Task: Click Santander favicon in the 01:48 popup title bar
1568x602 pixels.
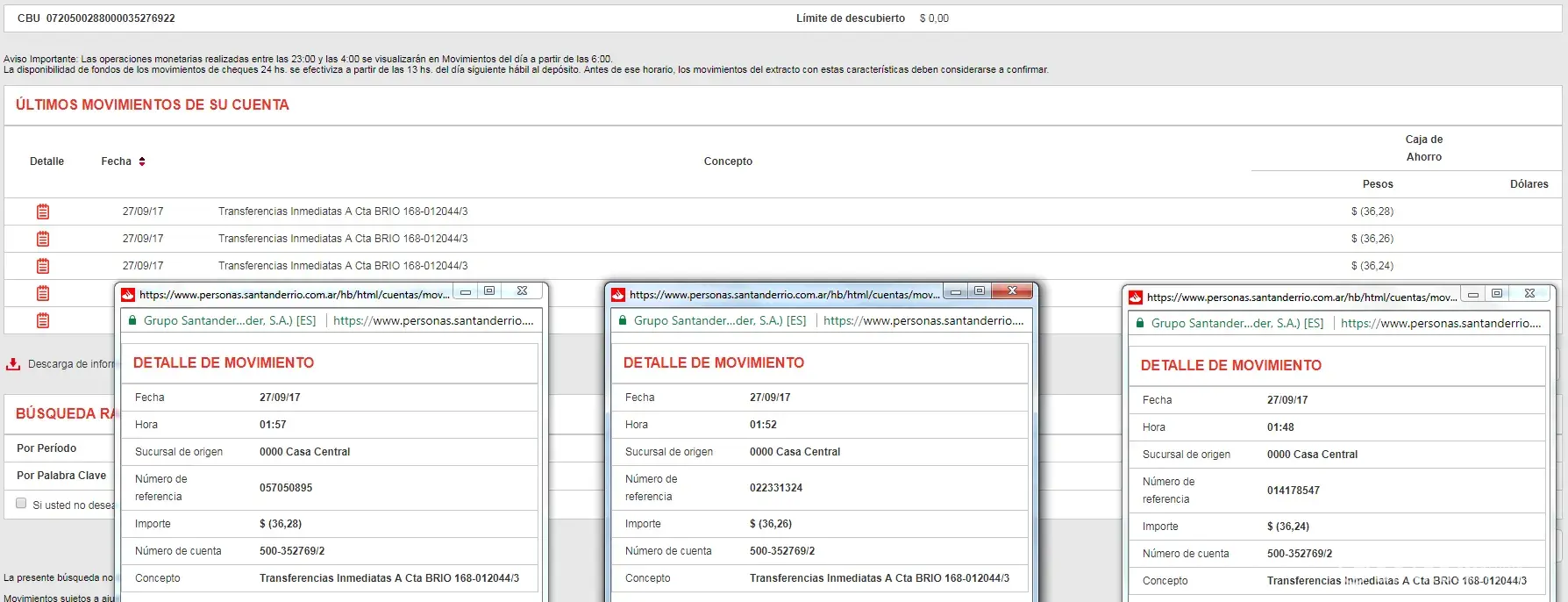Action: point(1136,297)
